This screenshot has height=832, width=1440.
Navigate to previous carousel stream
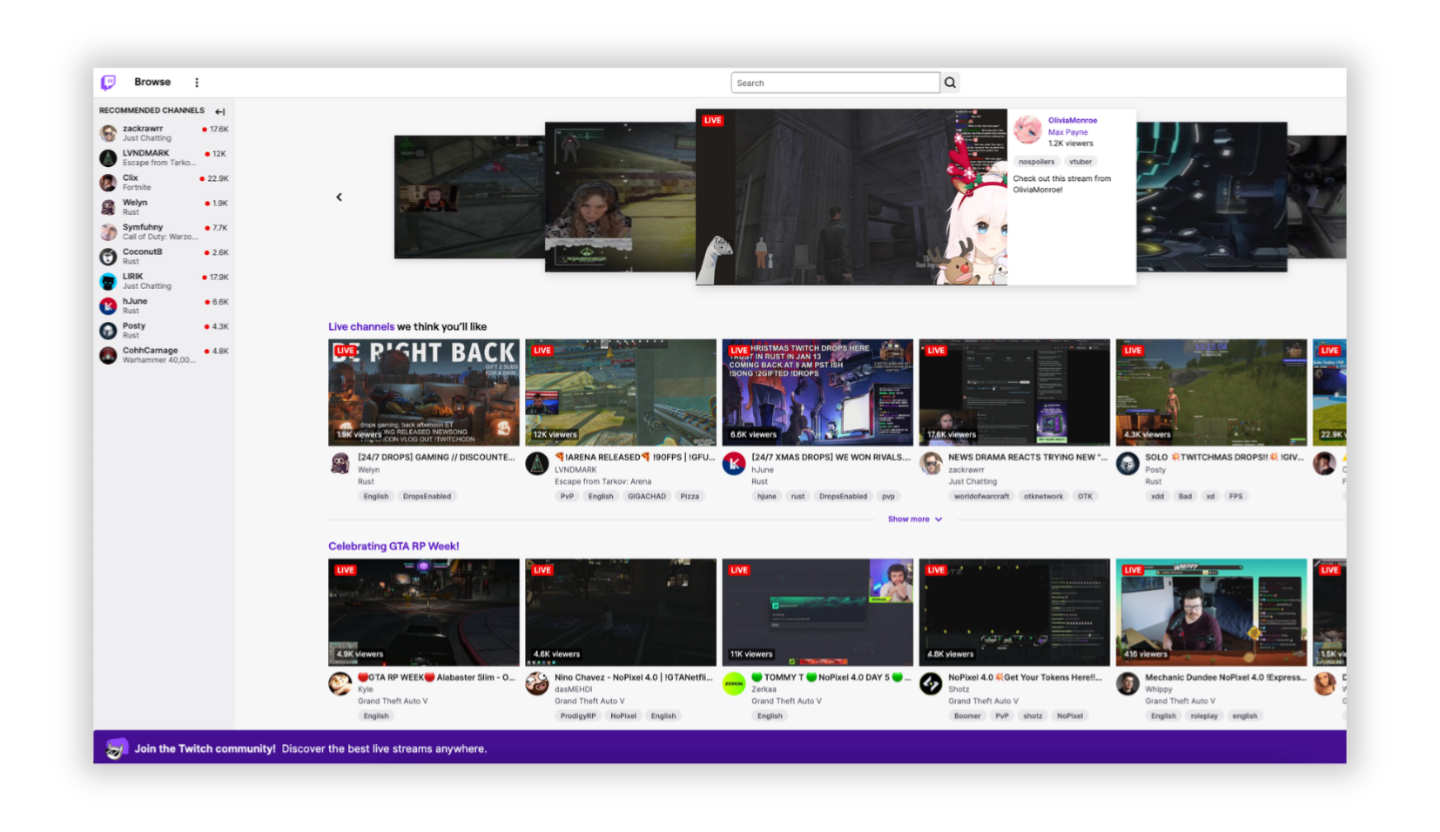click(339, 196)
